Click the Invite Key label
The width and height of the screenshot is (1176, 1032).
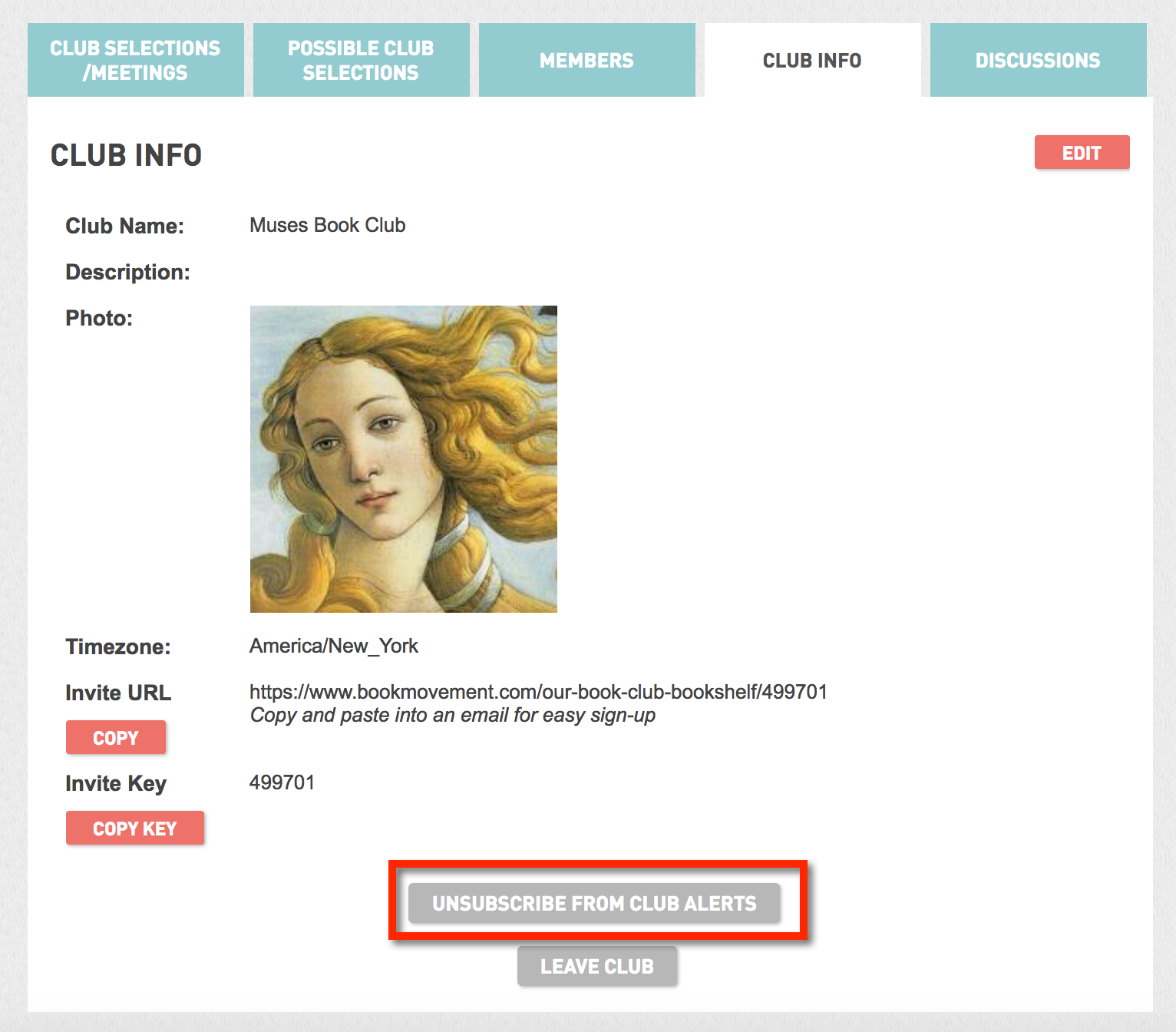pyautogui.click(x=116, y=783)
